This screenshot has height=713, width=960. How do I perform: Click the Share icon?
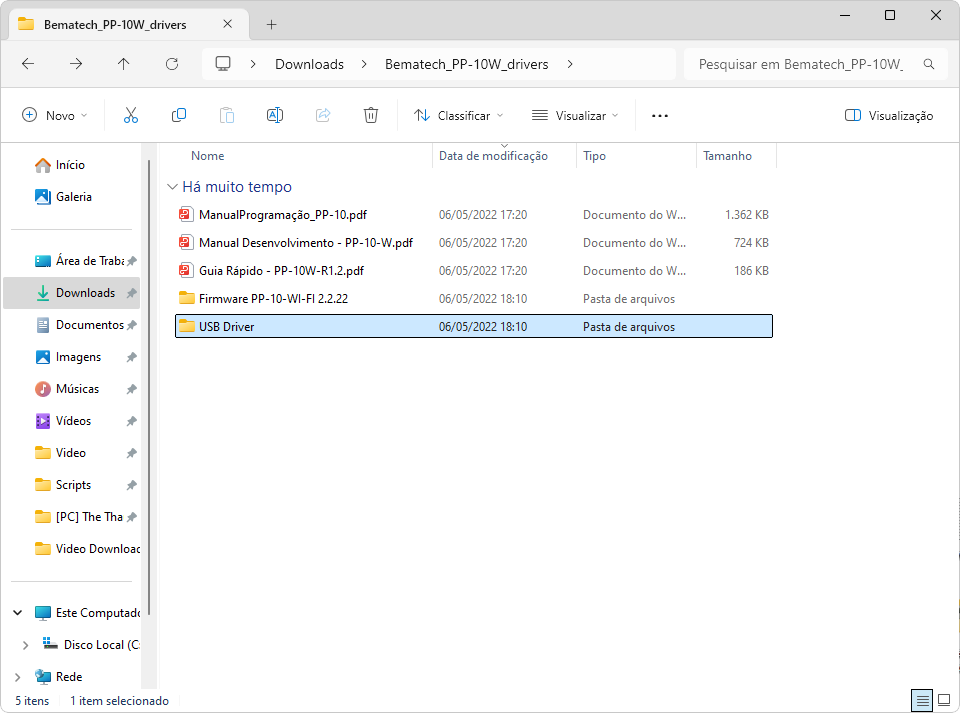323,115
